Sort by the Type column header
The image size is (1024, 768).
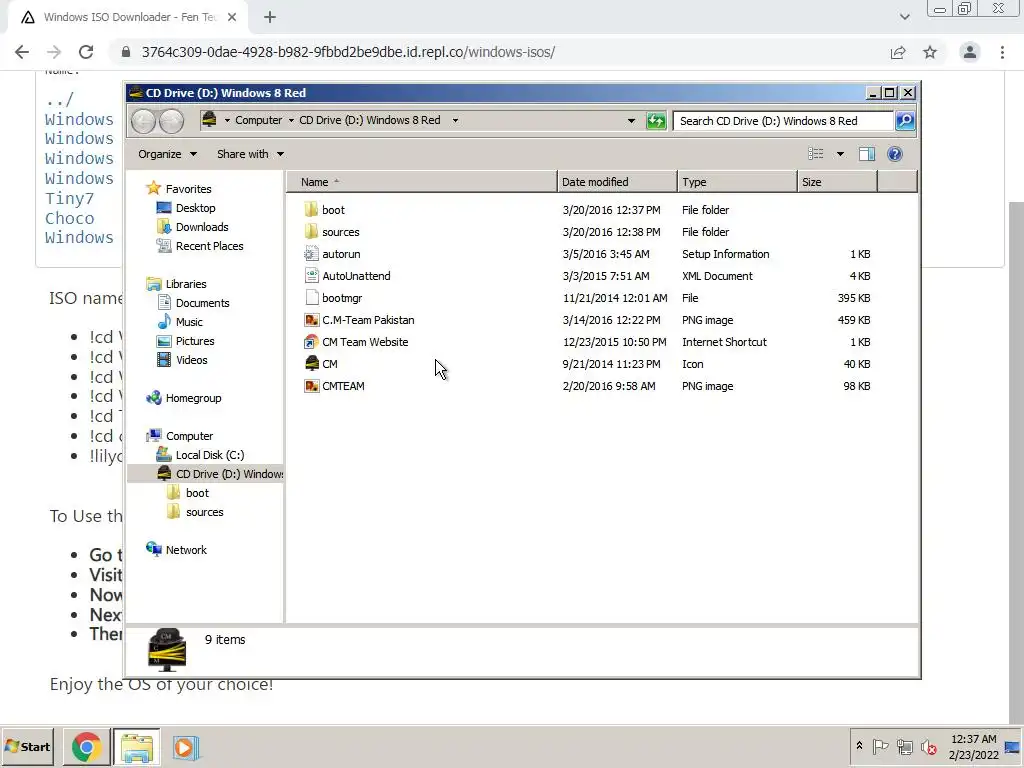(737, 182)
